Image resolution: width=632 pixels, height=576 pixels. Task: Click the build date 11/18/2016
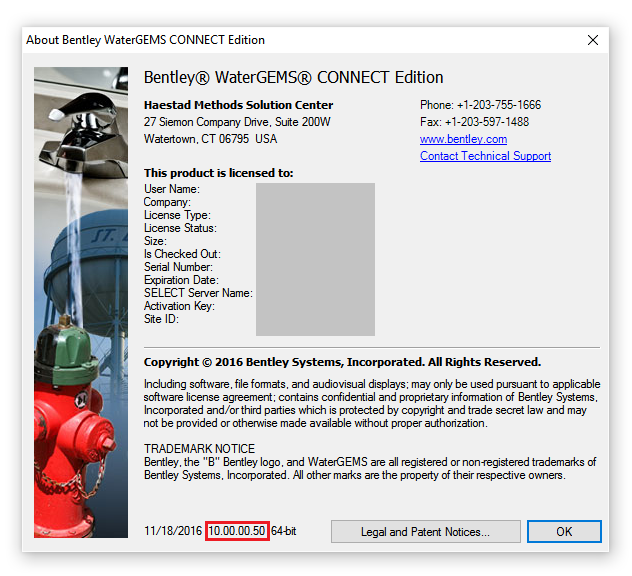(x=173, y=531)
